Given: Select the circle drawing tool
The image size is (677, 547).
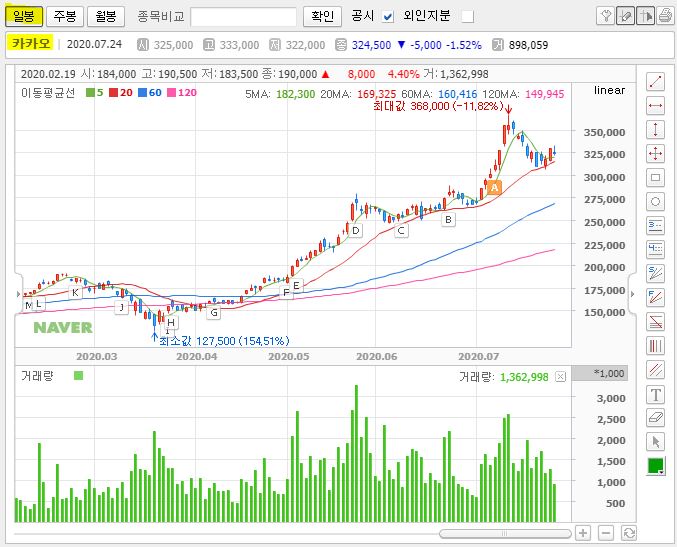Looking at the screenshot, I should coord(655,201).
